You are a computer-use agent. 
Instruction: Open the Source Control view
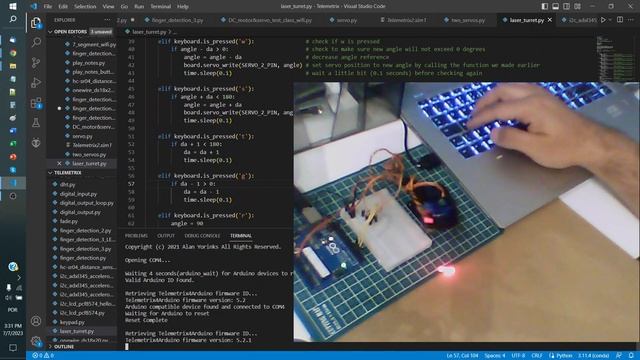36,62
